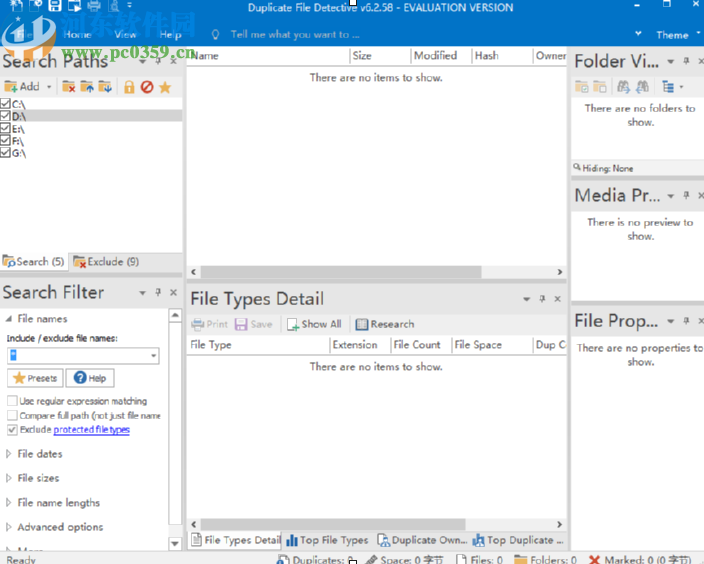The height and width of the screenshot is (564, 704).
Task: Expand the File sizes section
Action: coord(9,478)
